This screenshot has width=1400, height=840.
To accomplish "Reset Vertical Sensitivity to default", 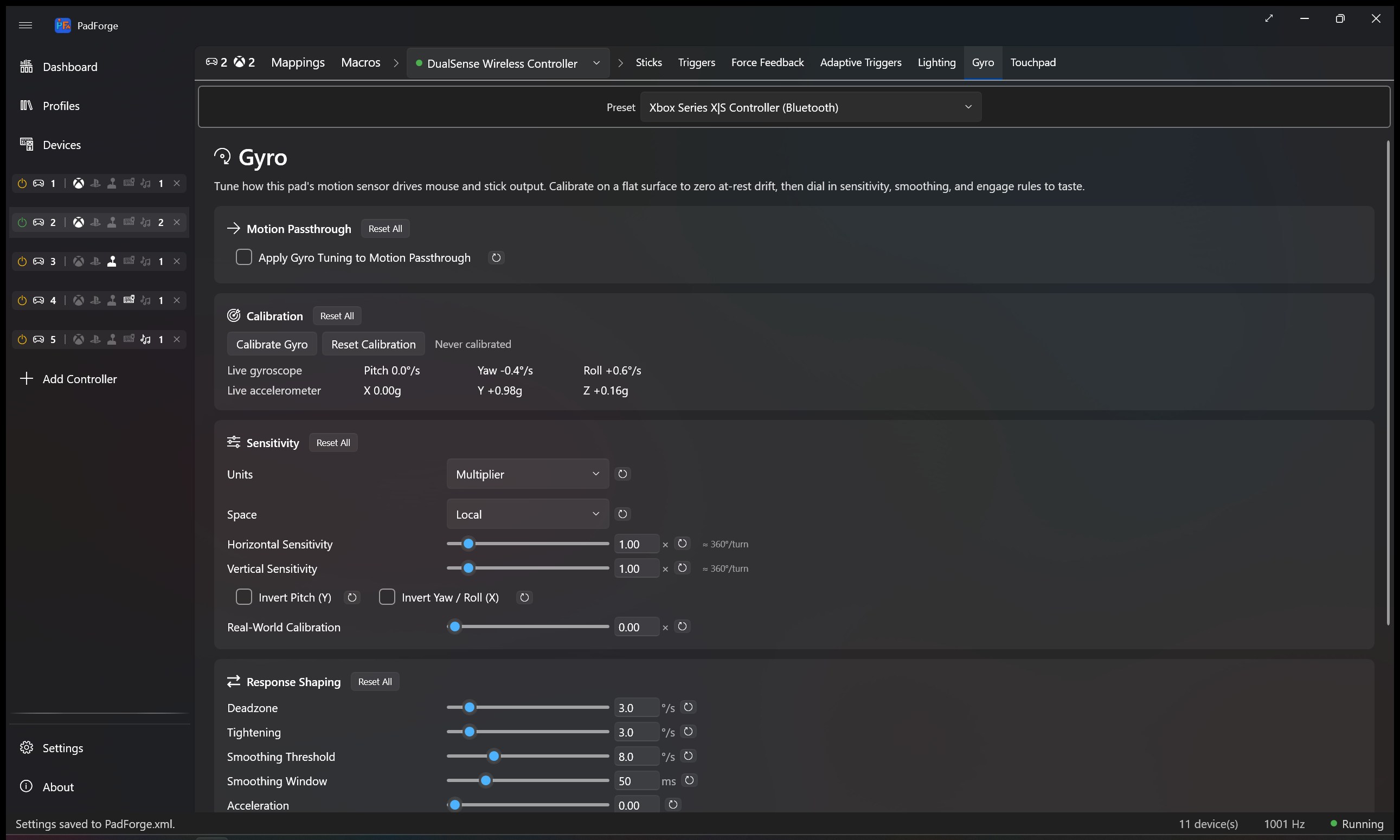I will coord(683,568).
